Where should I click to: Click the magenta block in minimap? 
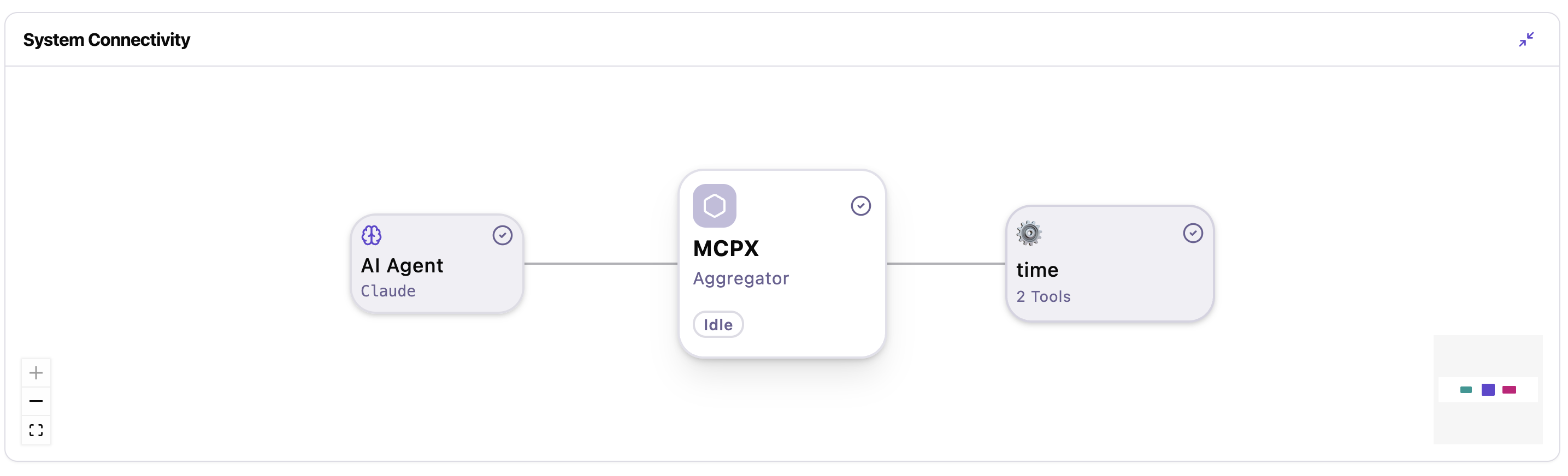(1509, 390)
